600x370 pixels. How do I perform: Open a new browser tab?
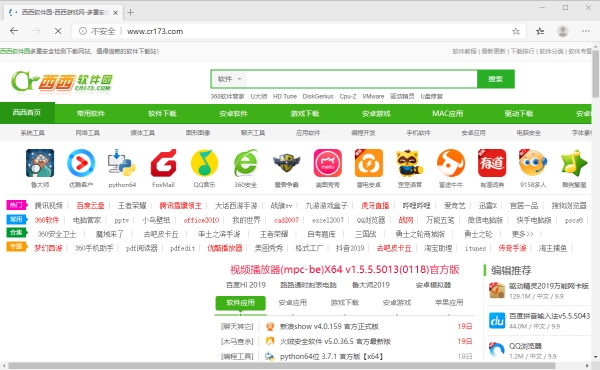(130, 12)
